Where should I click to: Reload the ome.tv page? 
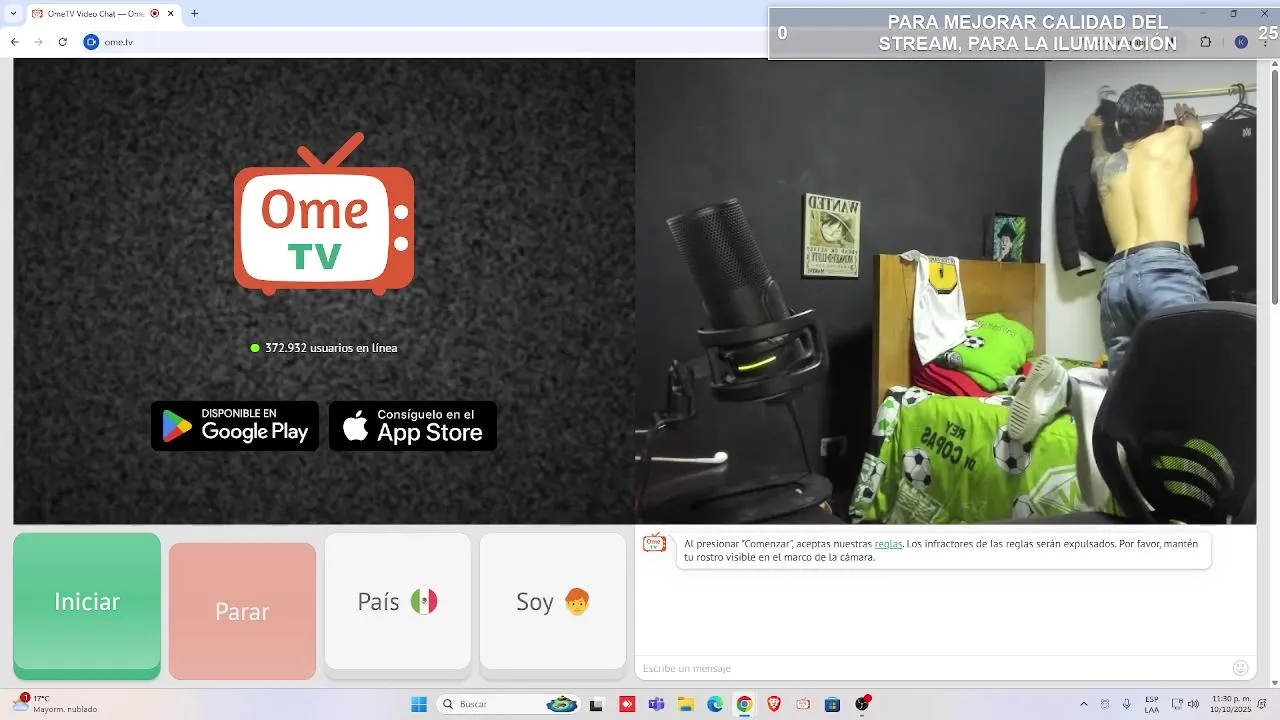63,42
